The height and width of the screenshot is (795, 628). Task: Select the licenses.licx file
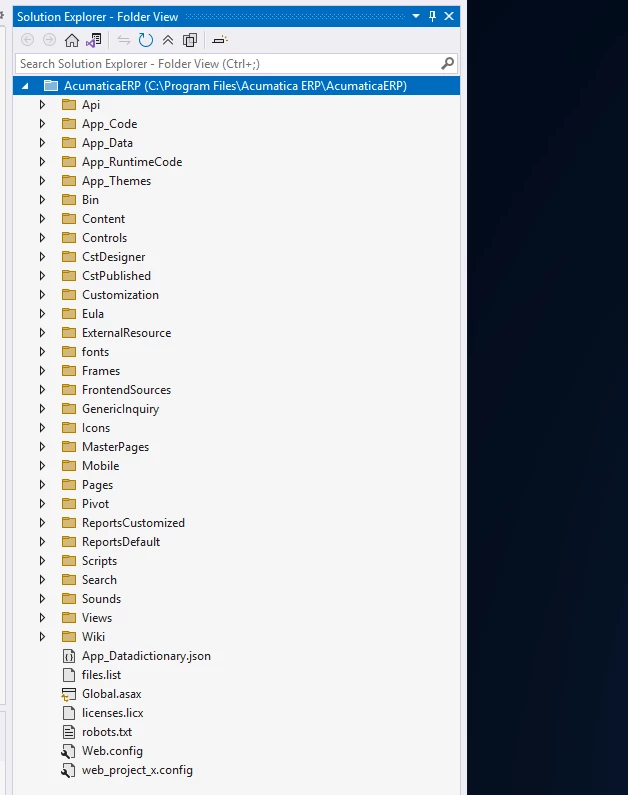tap(113, 713)
